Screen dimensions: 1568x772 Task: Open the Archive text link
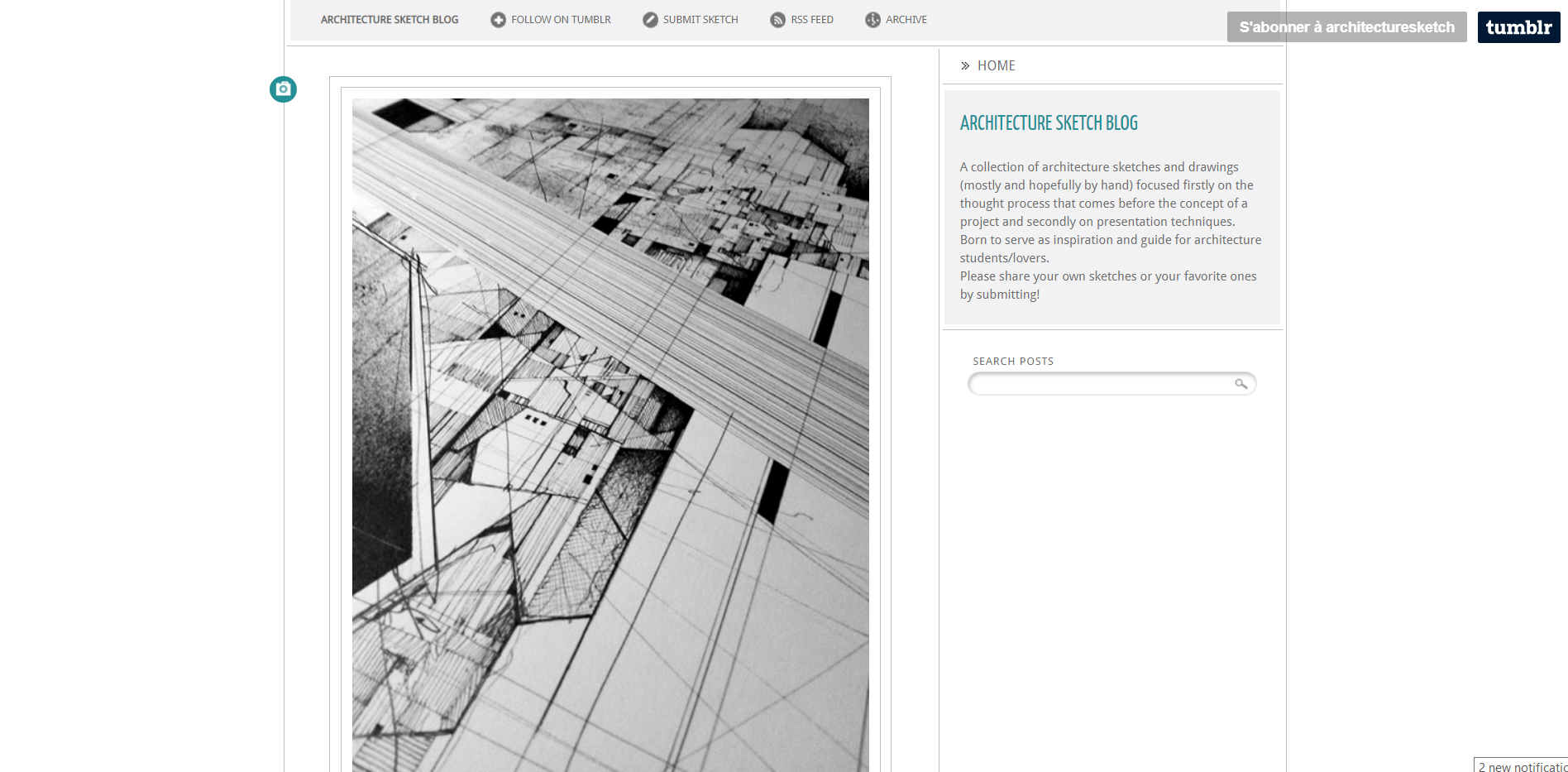point(906,20)
